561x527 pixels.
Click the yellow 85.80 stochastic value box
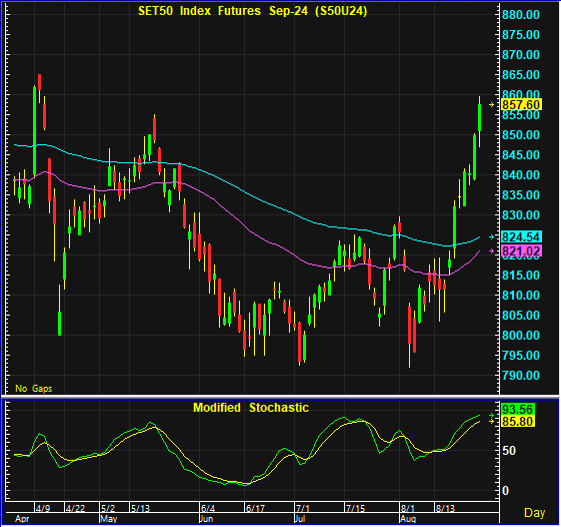(x=517, y=421)
